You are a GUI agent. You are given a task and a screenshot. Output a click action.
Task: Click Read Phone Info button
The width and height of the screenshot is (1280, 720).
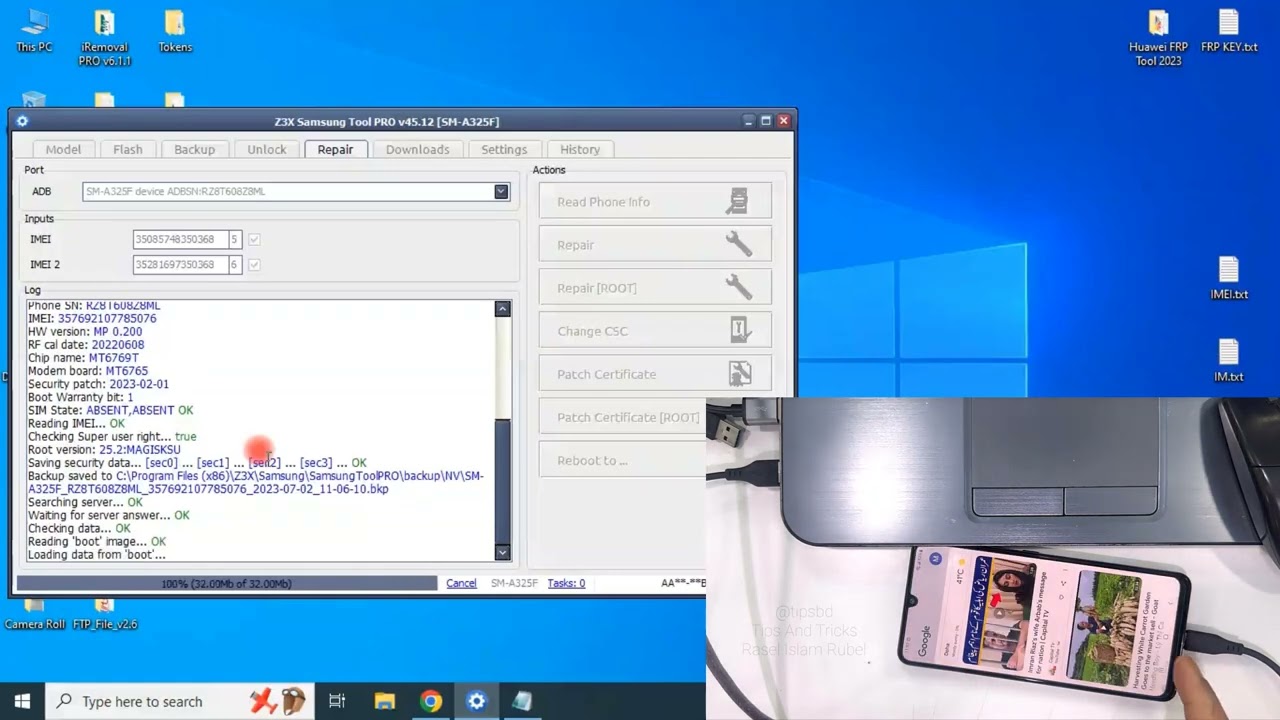[x=655, y=201]
